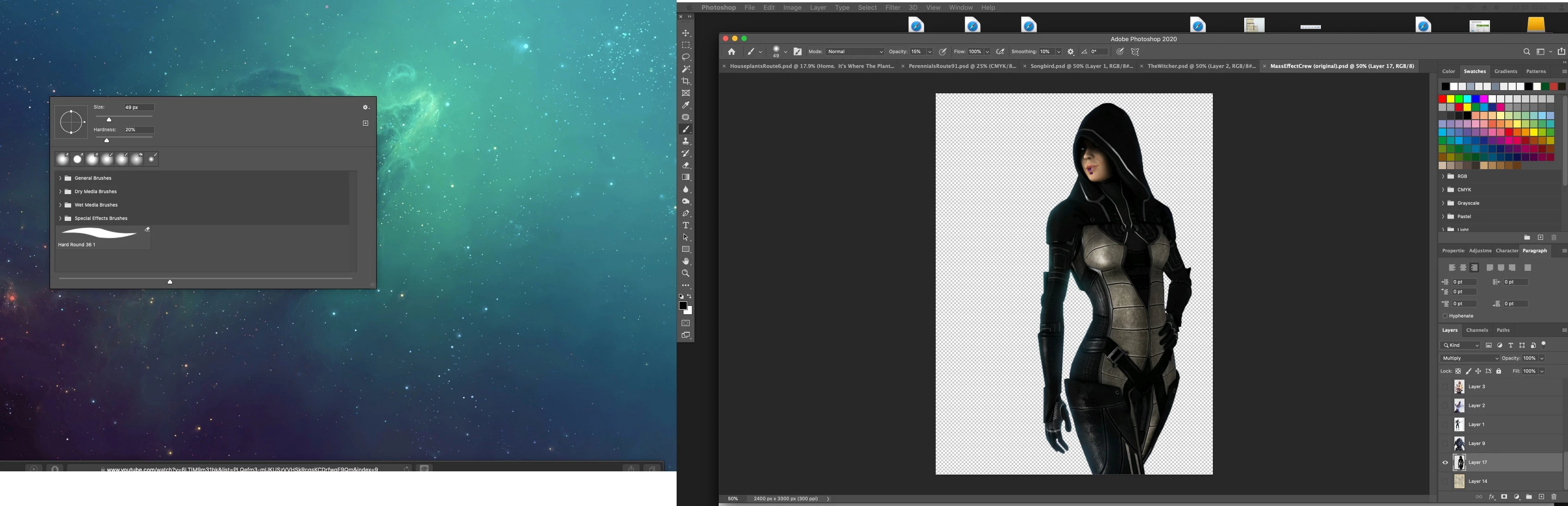Click the Gradients panel tab
The width and height of the screenshot is (1568, 506).
(1505, 71)
